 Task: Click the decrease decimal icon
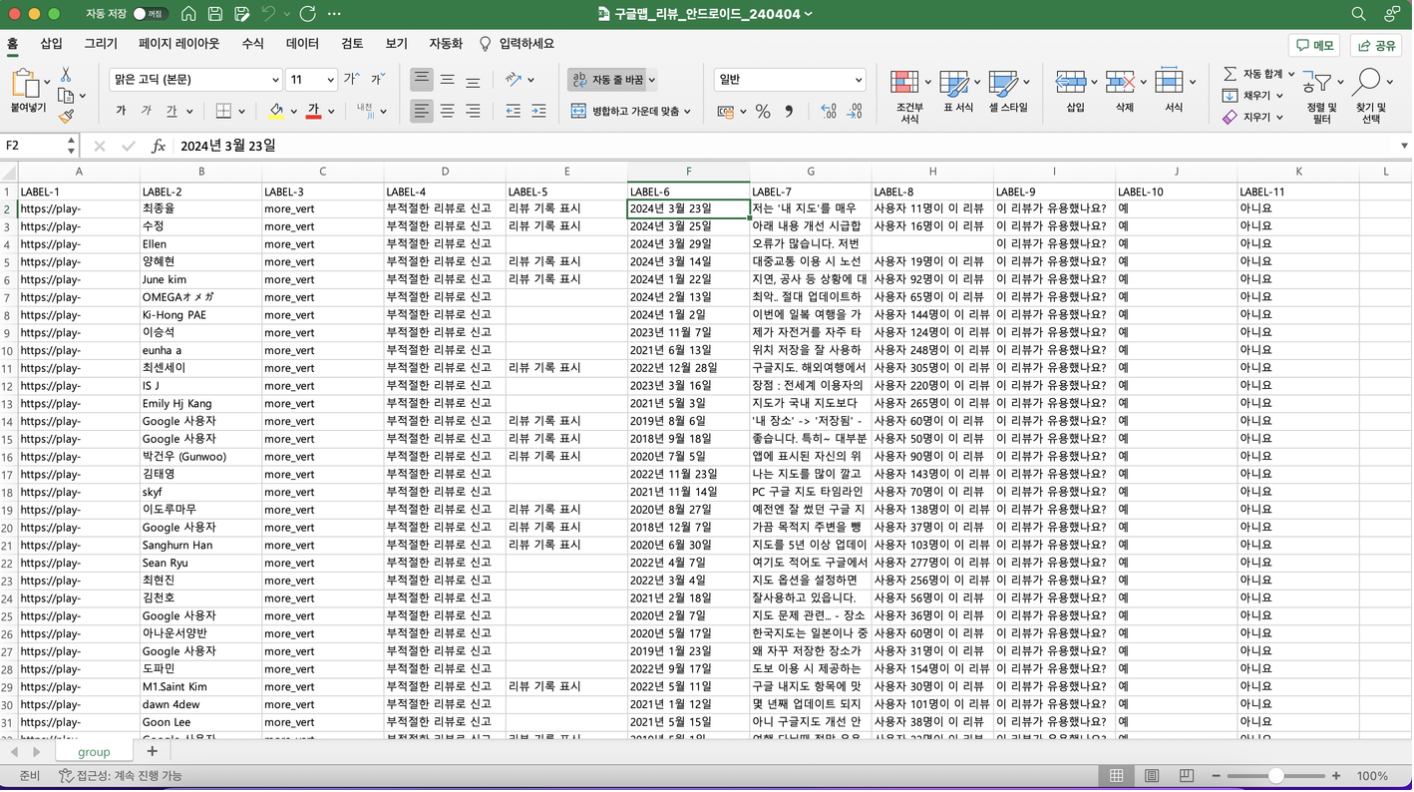click(x=855, y=112)
